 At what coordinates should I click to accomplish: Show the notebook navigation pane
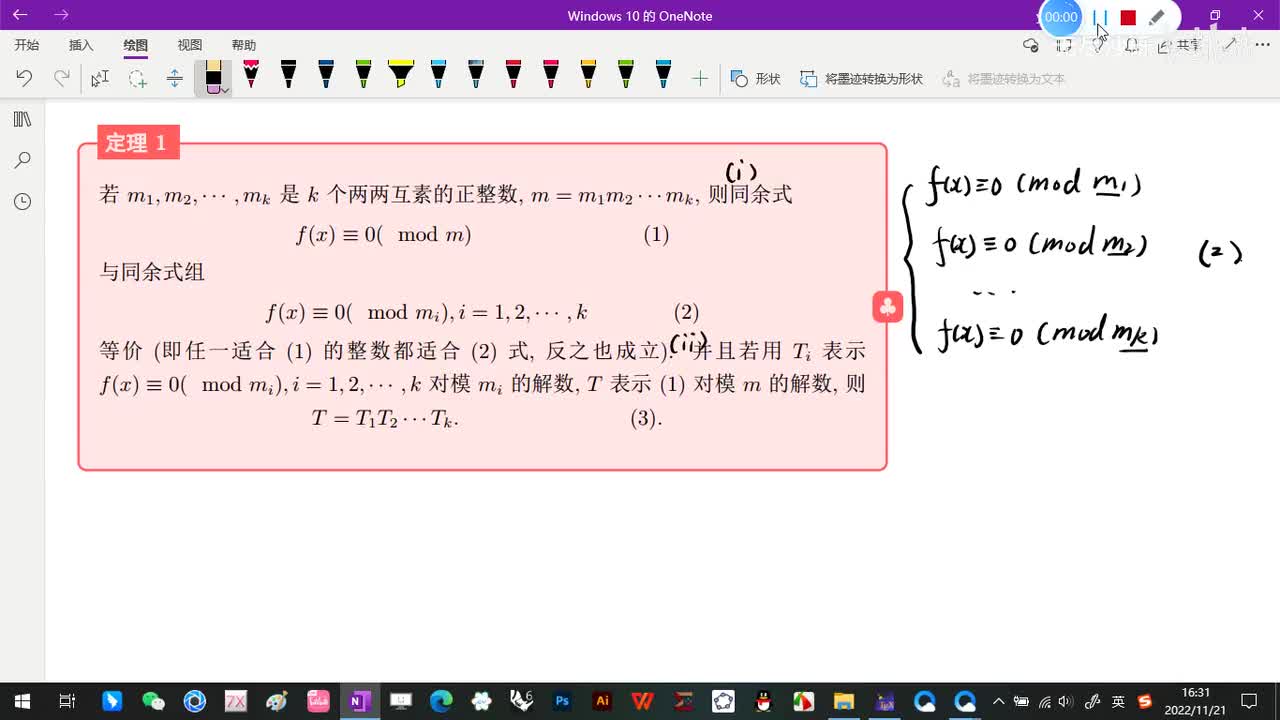point(23,120)
